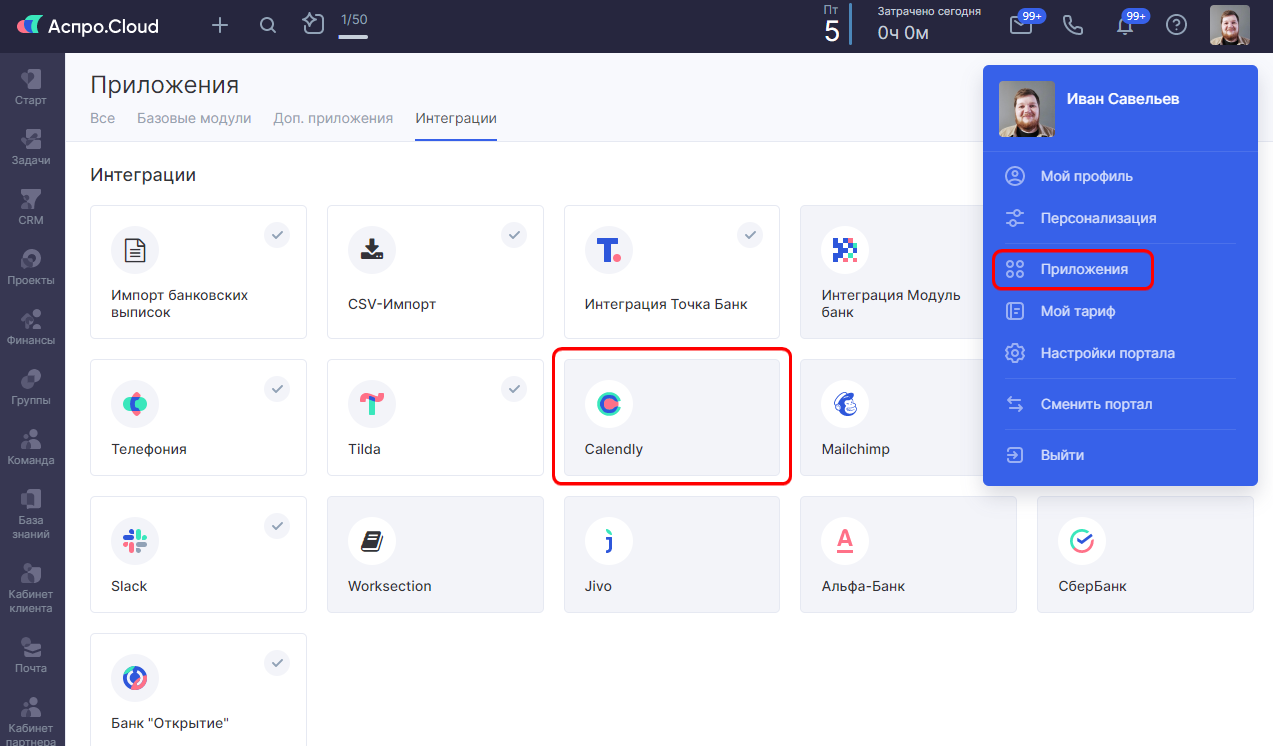Image resolution: width=1273 pixels, height=746 pixels.
Task: Open Почта in left sidebar
Action: pyautogui.click(x=31, y=655)
